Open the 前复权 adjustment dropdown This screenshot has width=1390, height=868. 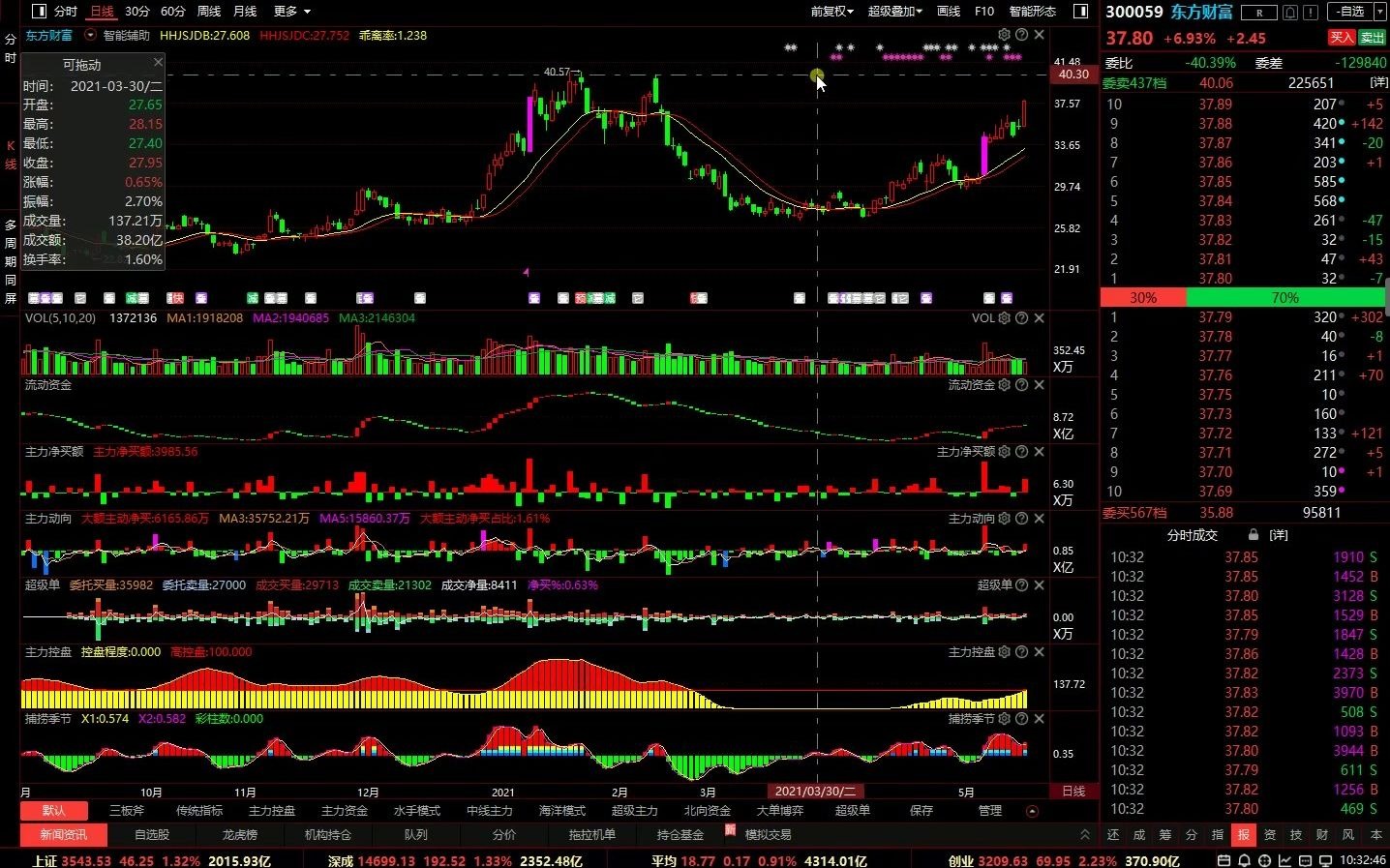[832, 12]
